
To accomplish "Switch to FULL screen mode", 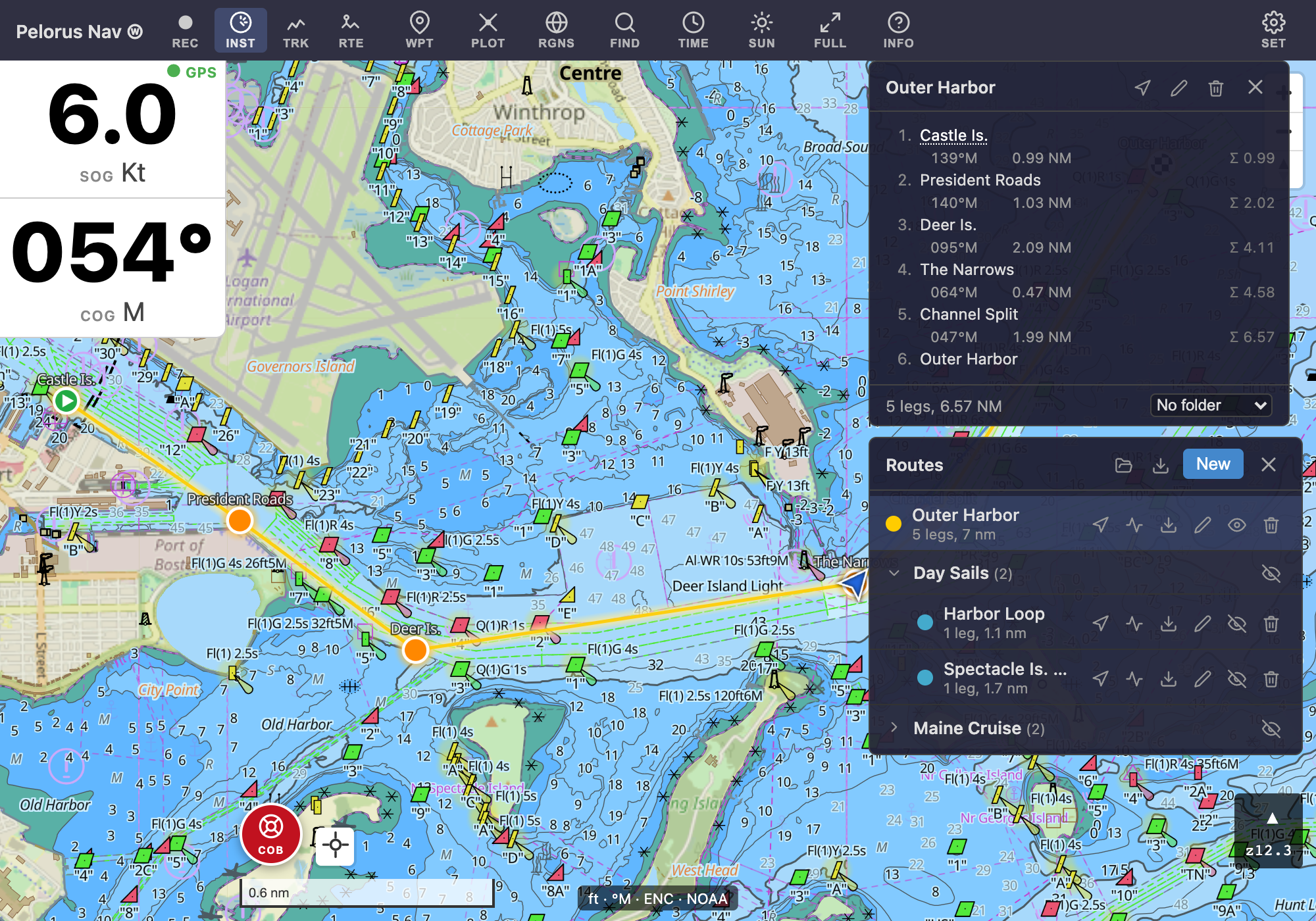I will coord(830,31).
